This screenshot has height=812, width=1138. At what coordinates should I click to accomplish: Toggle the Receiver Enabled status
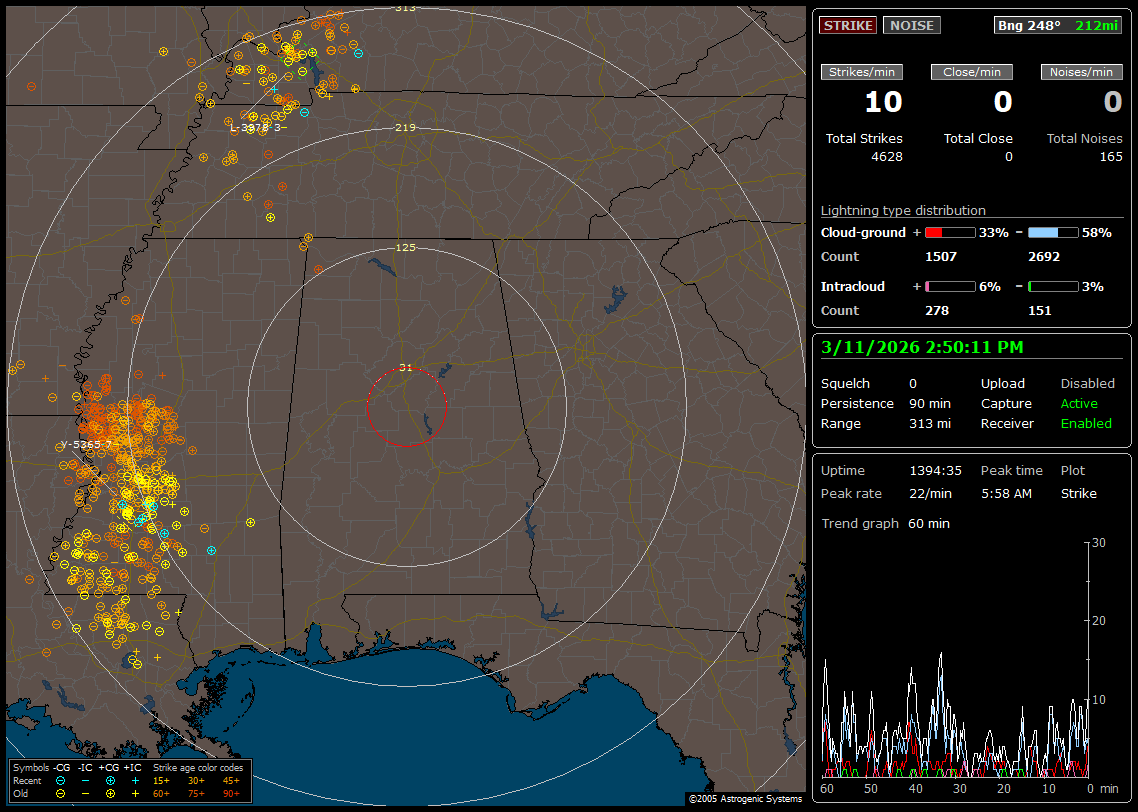pos(1085,423)
